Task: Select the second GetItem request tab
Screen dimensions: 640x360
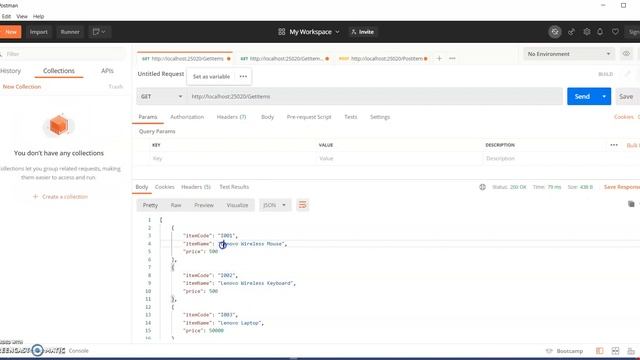Action: pos(284,58)
